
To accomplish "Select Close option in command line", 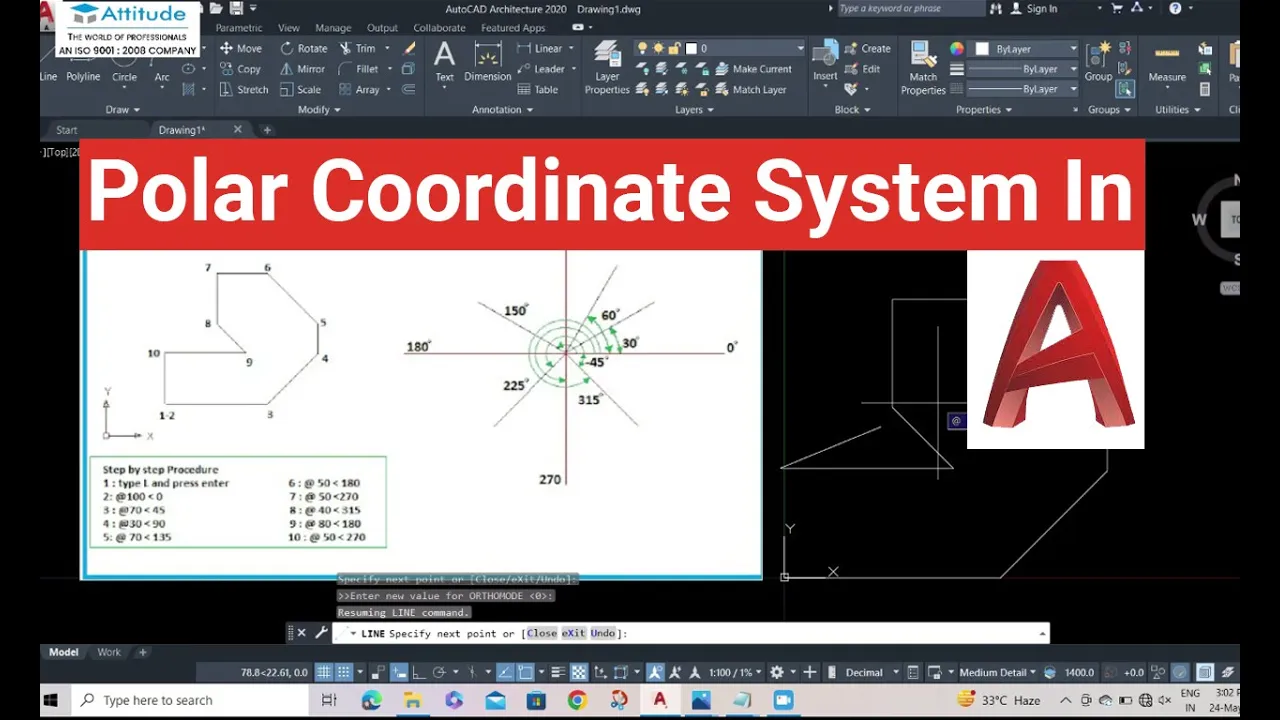I will tap(541, 633).
